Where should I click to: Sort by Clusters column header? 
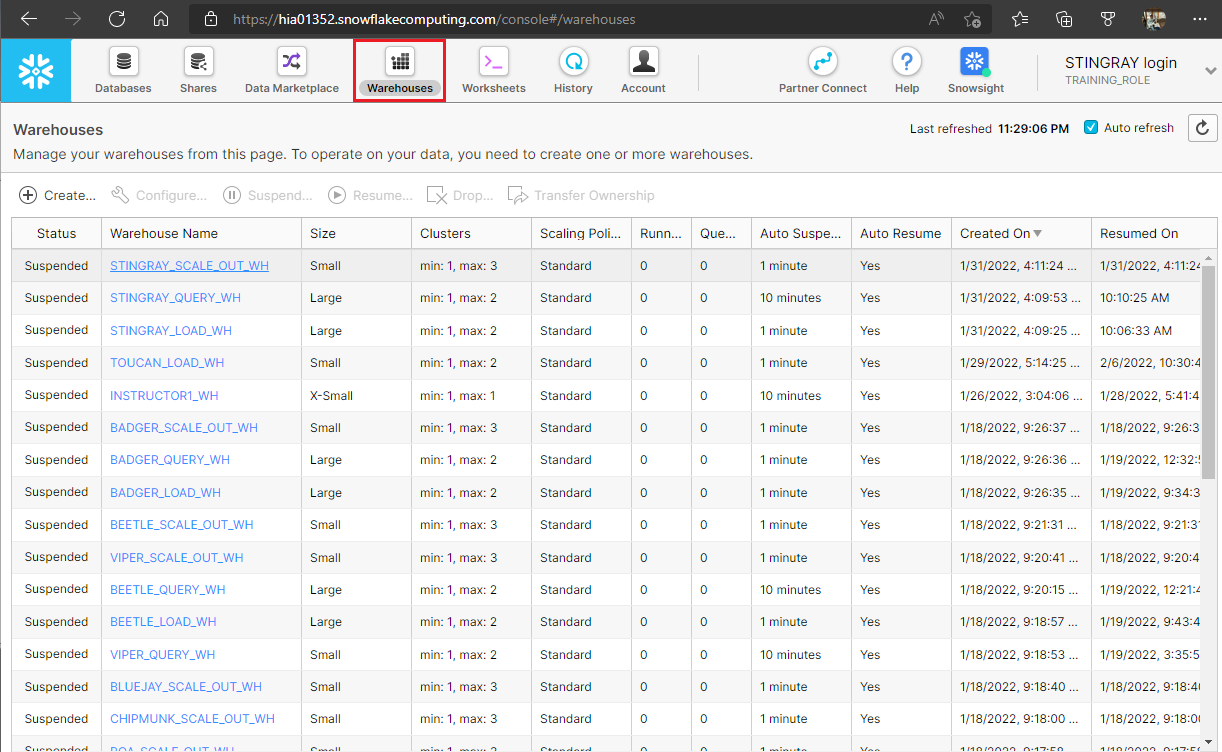(471, 233)
